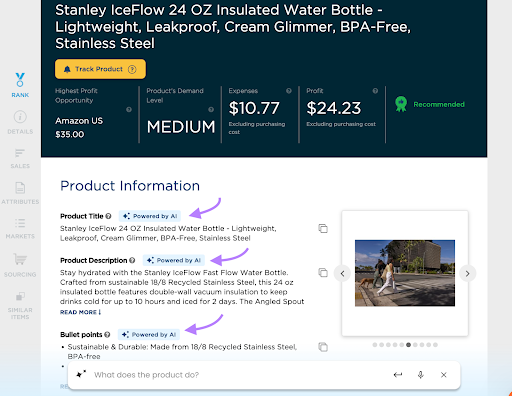Click help icon next to Bullet points
Viewport: 512px width, 396px height.
pos(107,334)
